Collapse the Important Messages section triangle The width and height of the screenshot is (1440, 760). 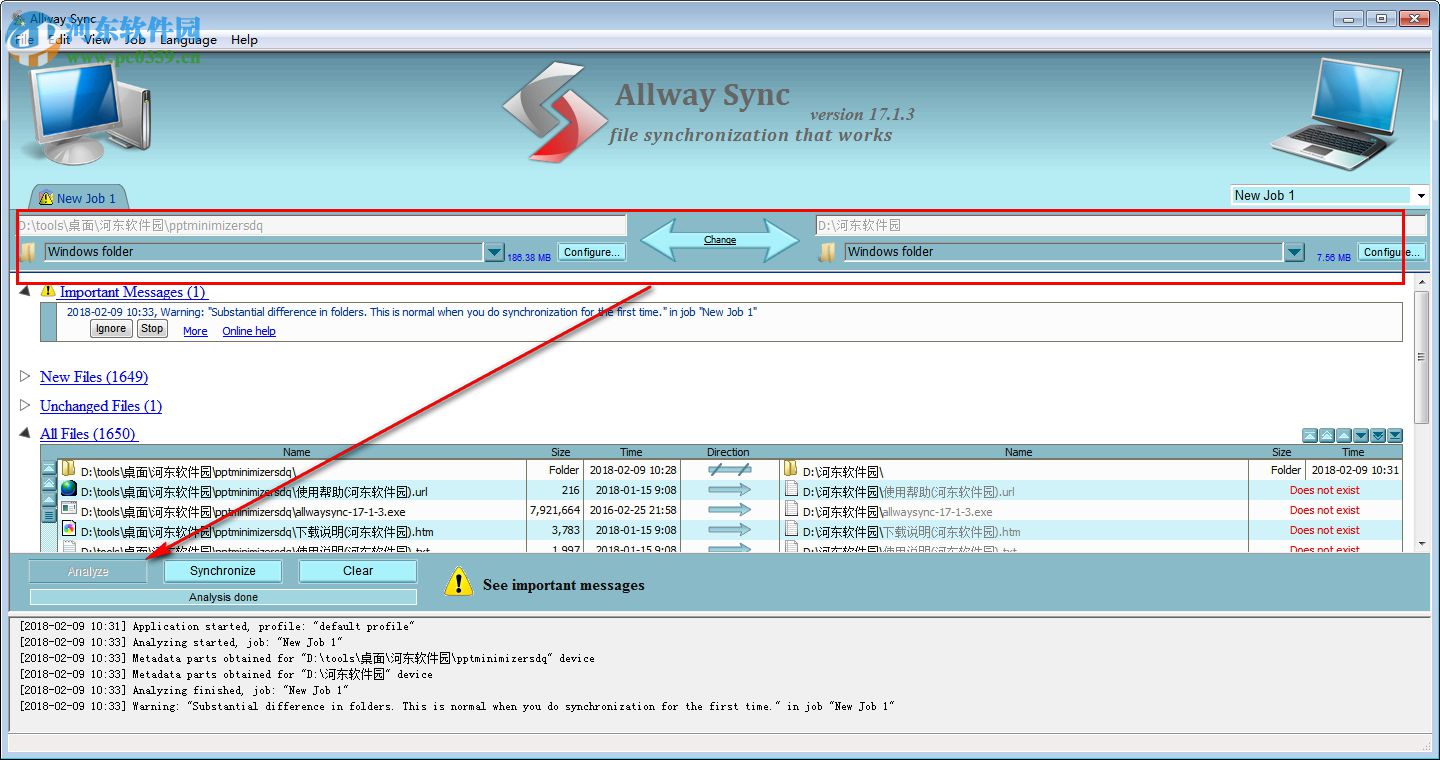pos(25,291)
